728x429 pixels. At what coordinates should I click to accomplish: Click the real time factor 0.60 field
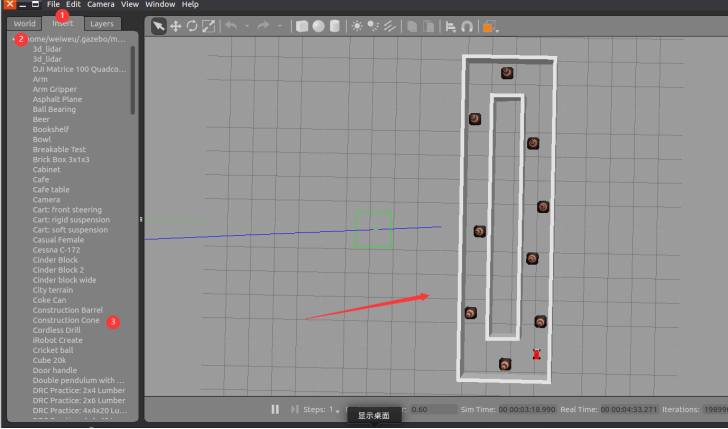click(x=434, y=410)
